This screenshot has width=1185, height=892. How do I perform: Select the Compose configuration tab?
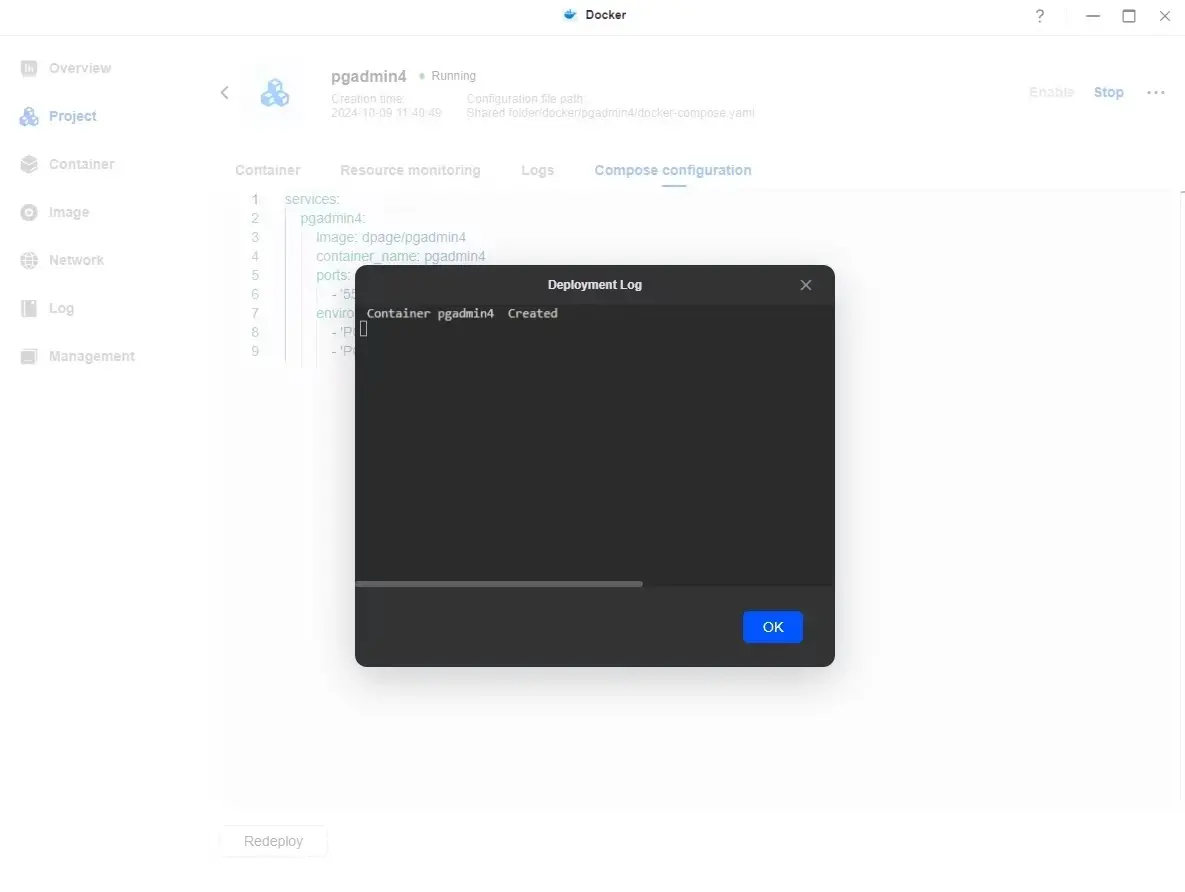click(673, 171)
